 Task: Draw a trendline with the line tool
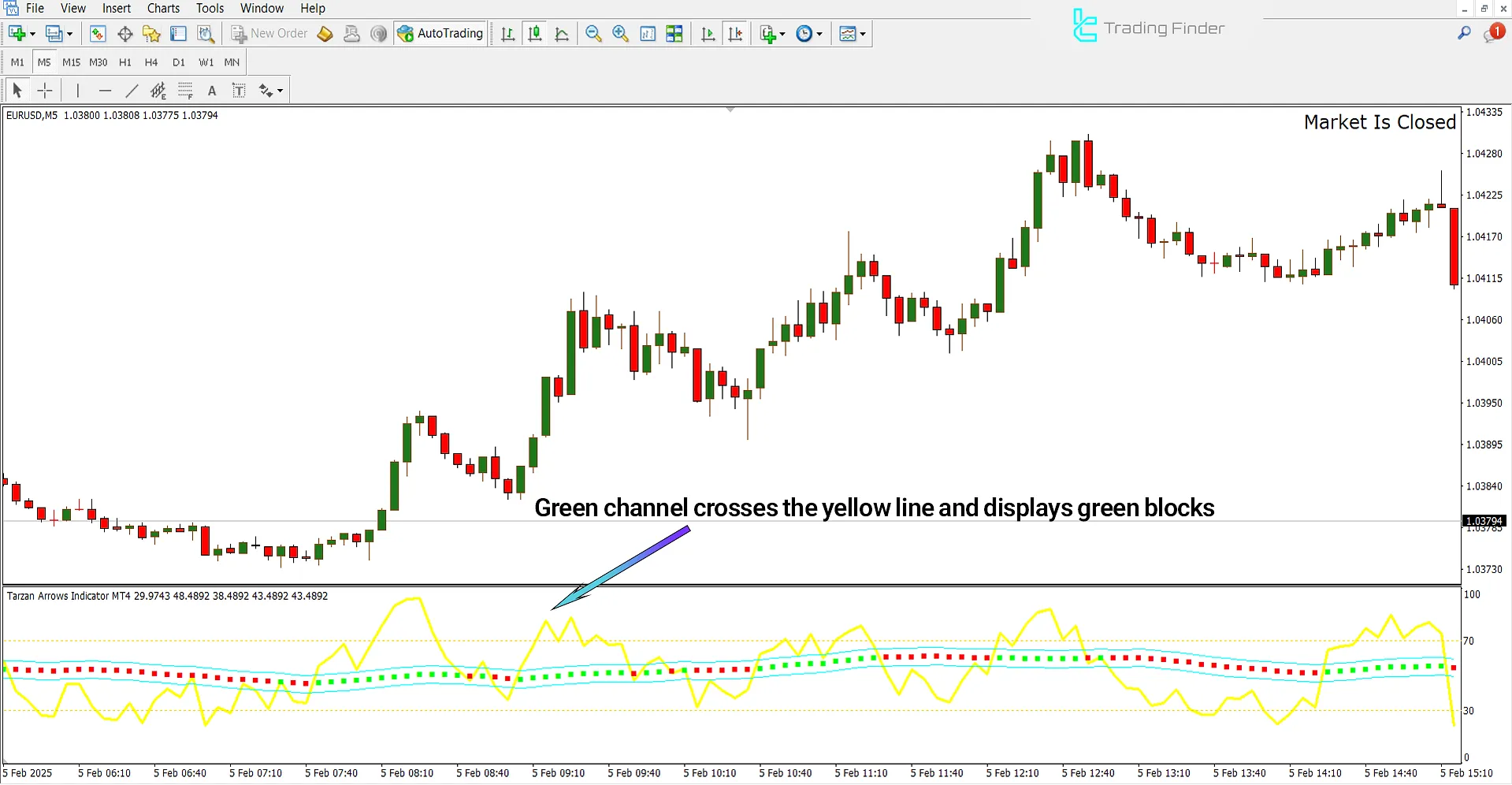pos(132,91)
